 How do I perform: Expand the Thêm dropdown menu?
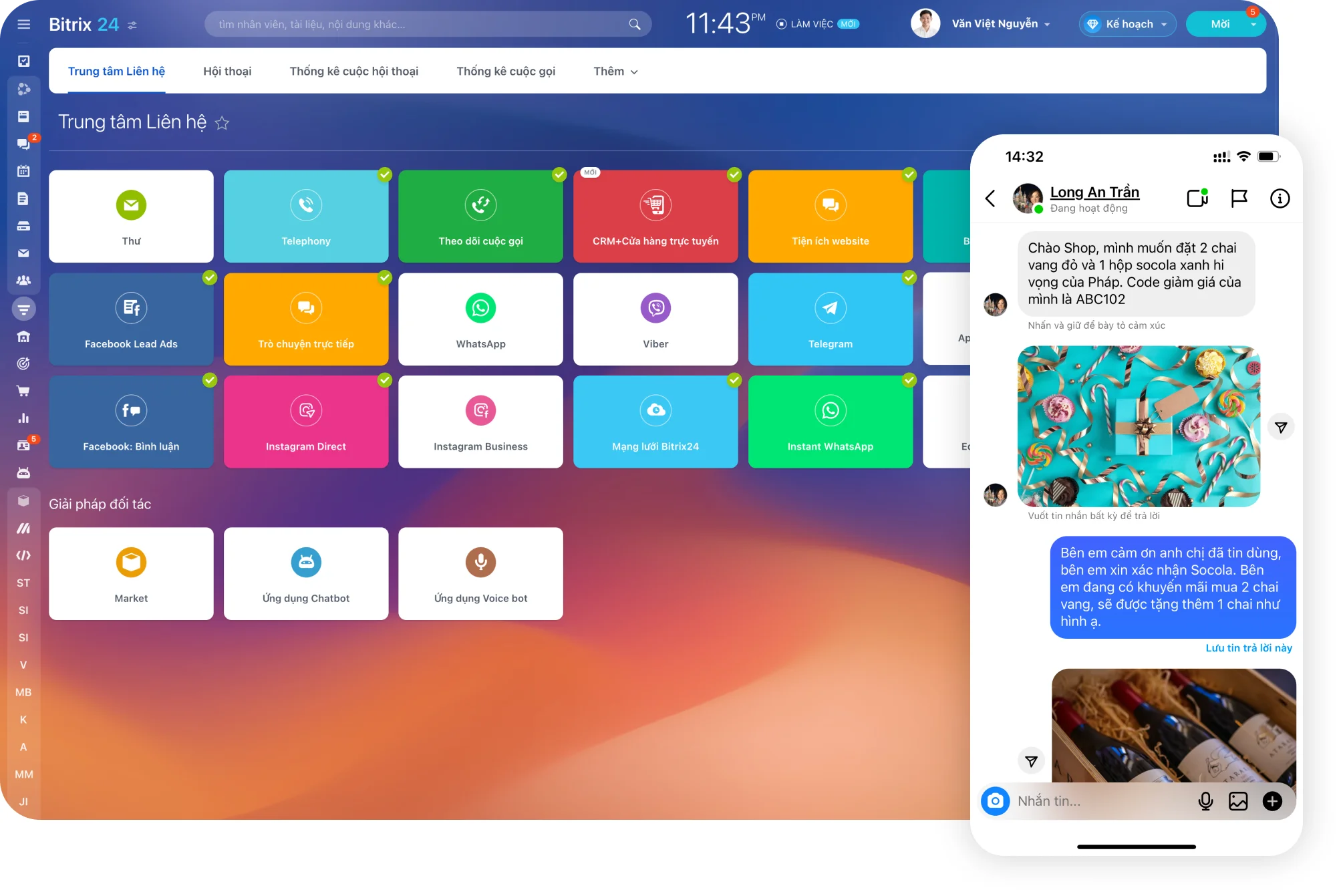coord(614,71)
